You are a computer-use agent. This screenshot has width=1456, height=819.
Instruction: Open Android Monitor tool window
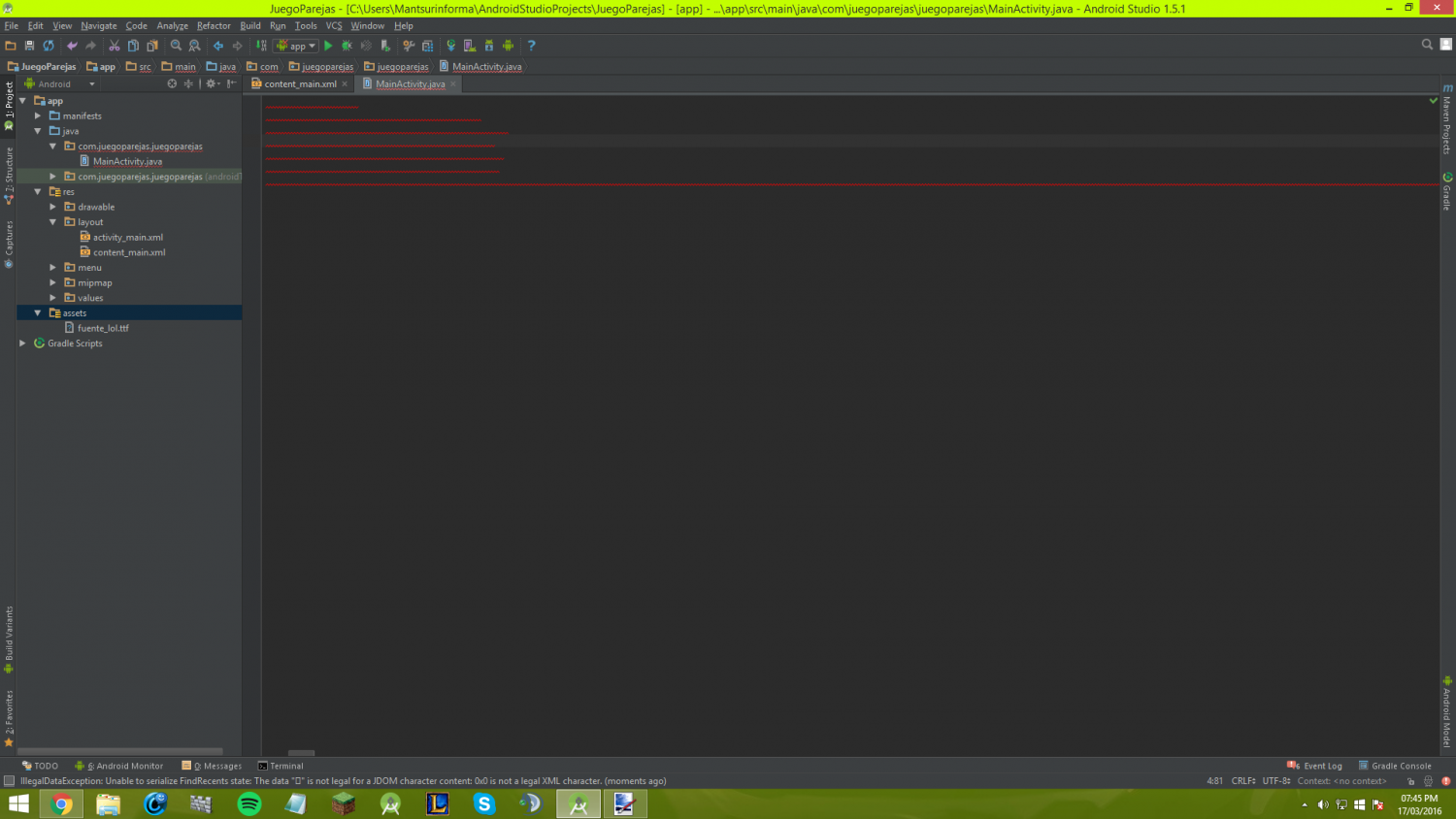tap(119, 766)
